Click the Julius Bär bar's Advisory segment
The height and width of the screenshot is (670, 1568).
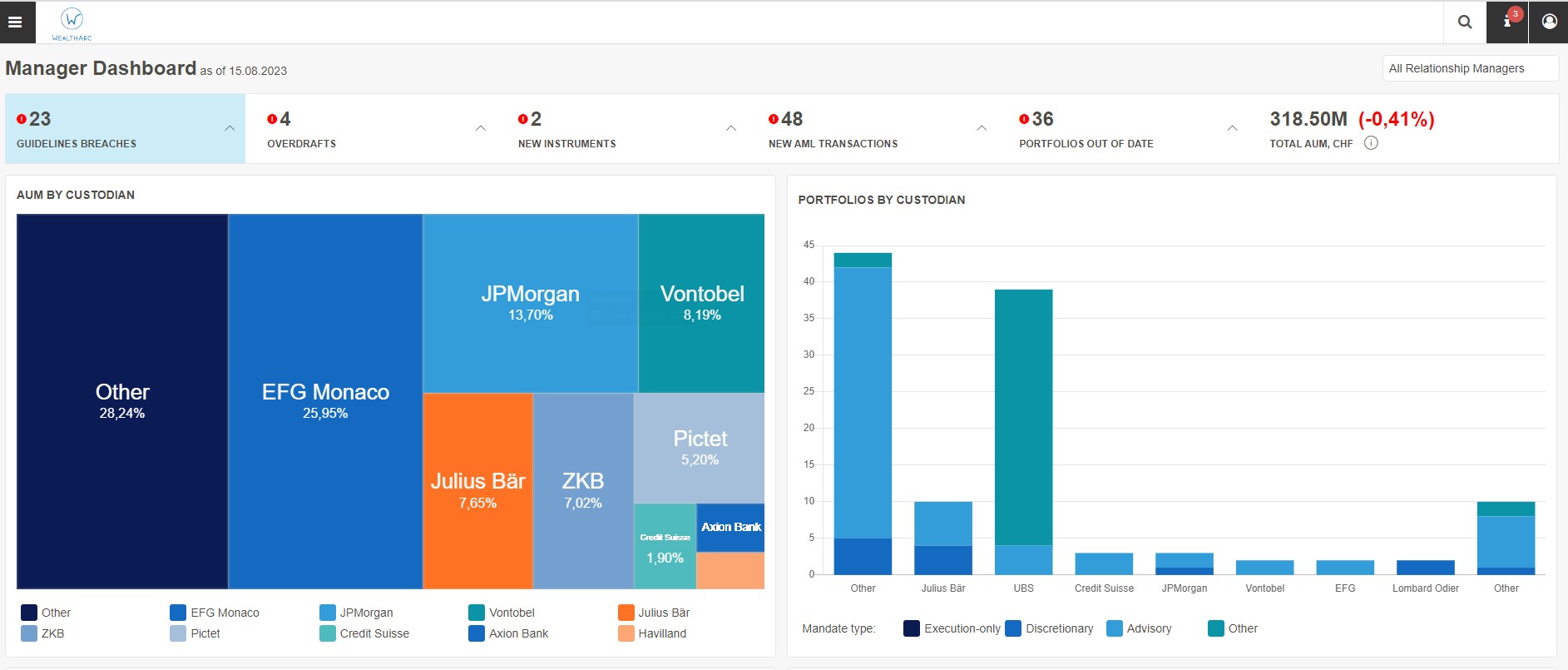click(943, 524)
